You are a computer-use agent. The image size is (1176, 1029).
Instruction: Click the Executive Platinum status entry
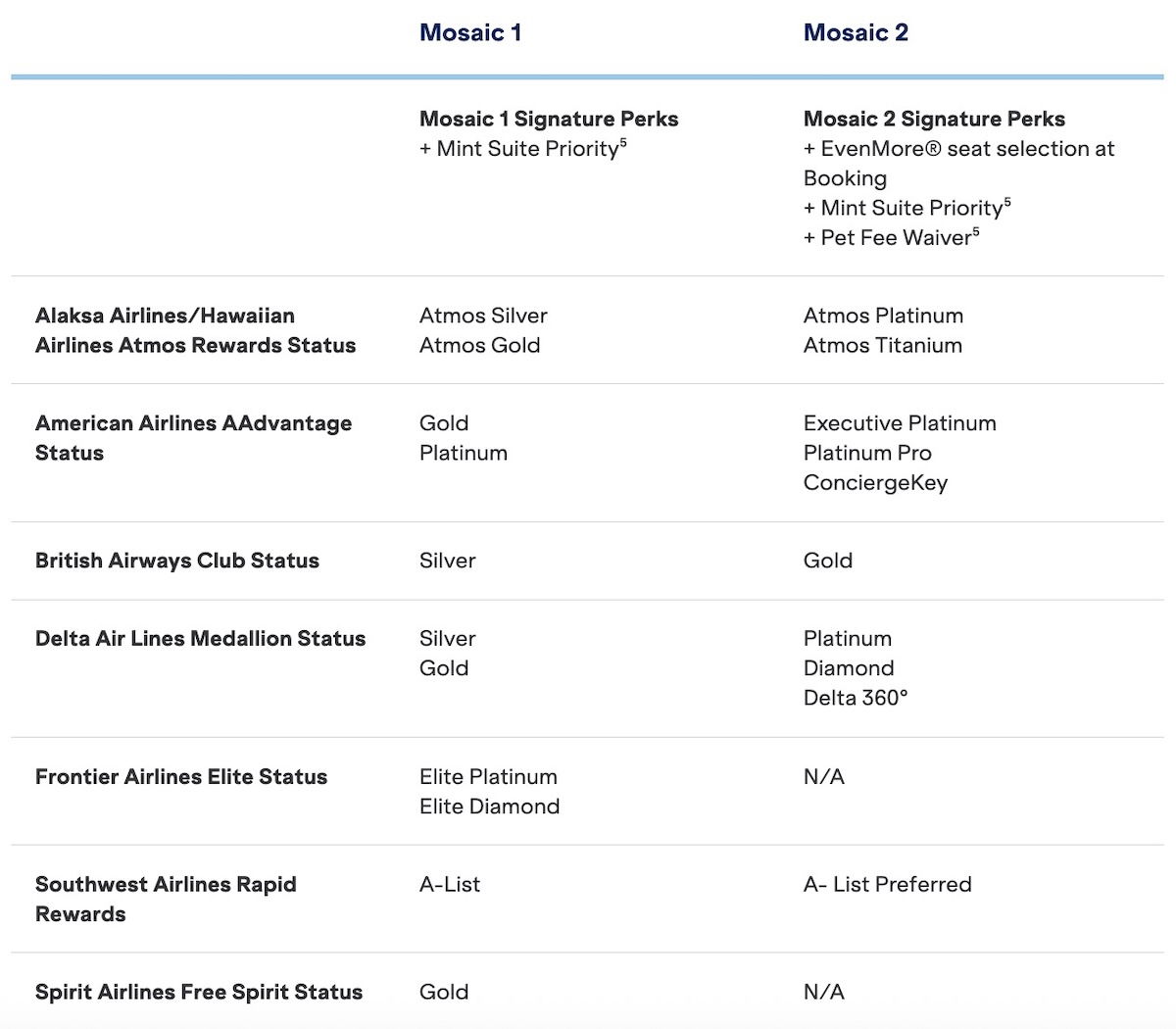(900, 423)
